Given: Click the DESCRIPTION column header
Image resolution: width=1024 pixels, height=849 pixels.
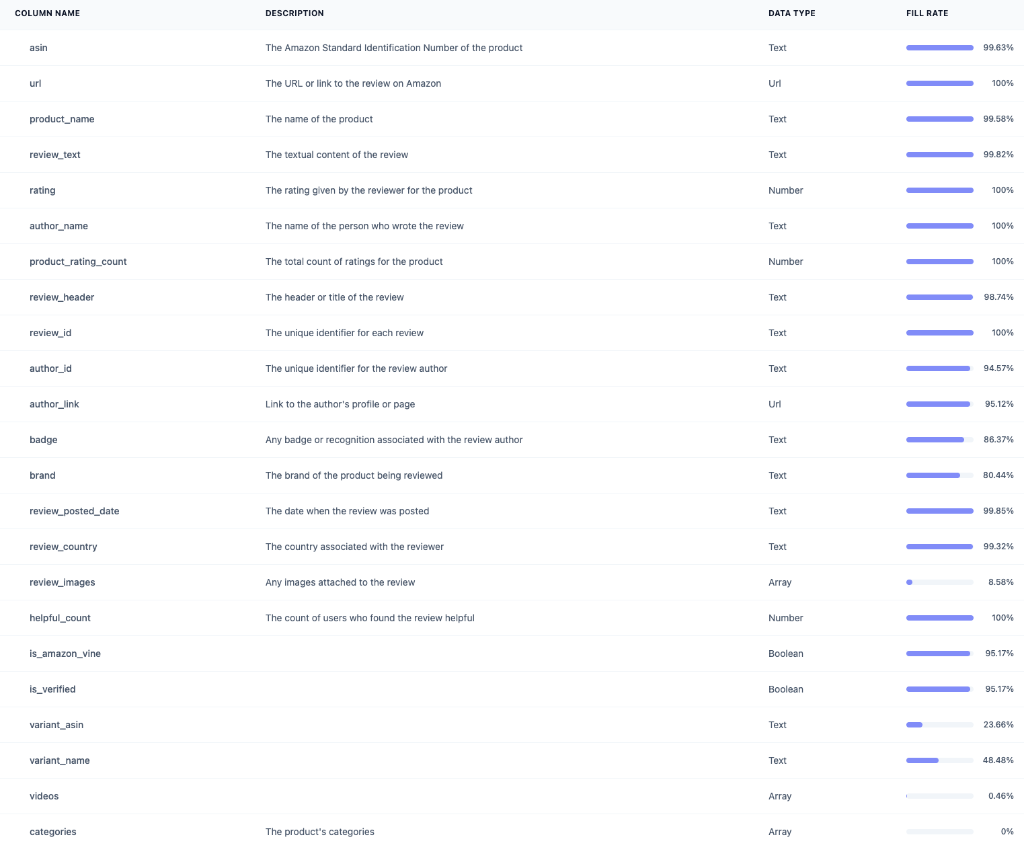Looking at the screenshot, I should [294, 13].
